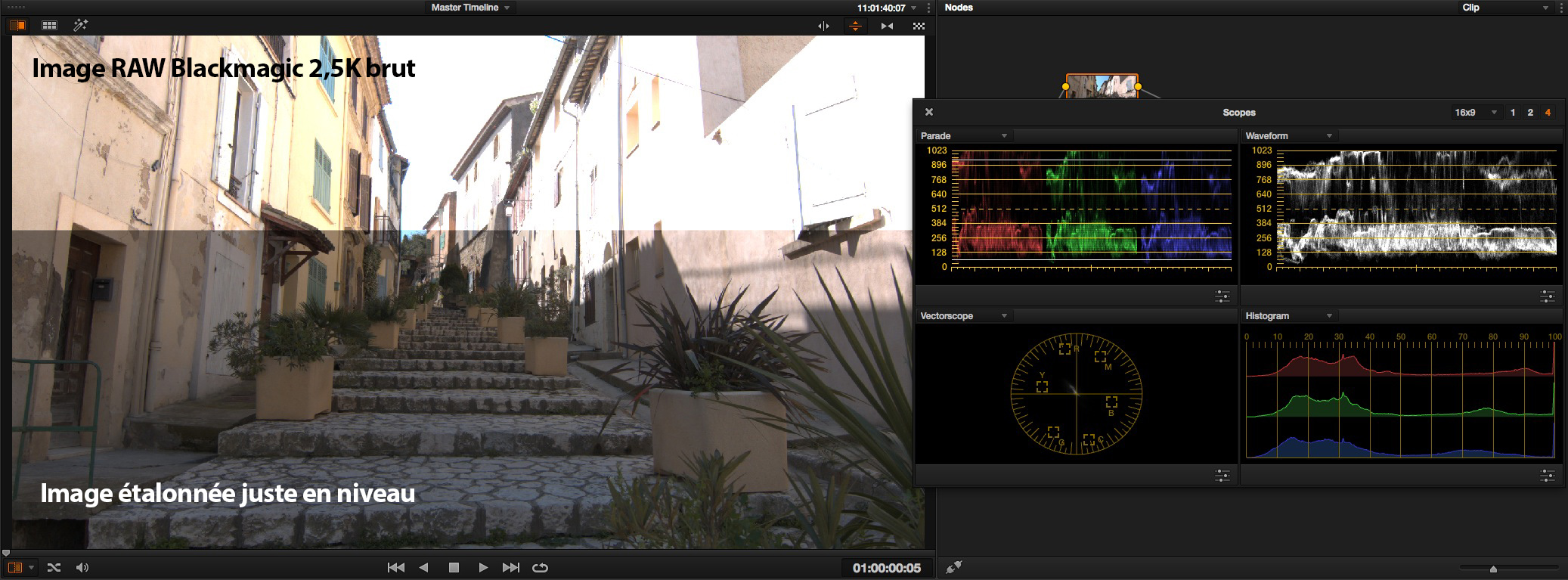
Task: Select the clip node thumbnail in Nodes
Action: (1102, 86)
